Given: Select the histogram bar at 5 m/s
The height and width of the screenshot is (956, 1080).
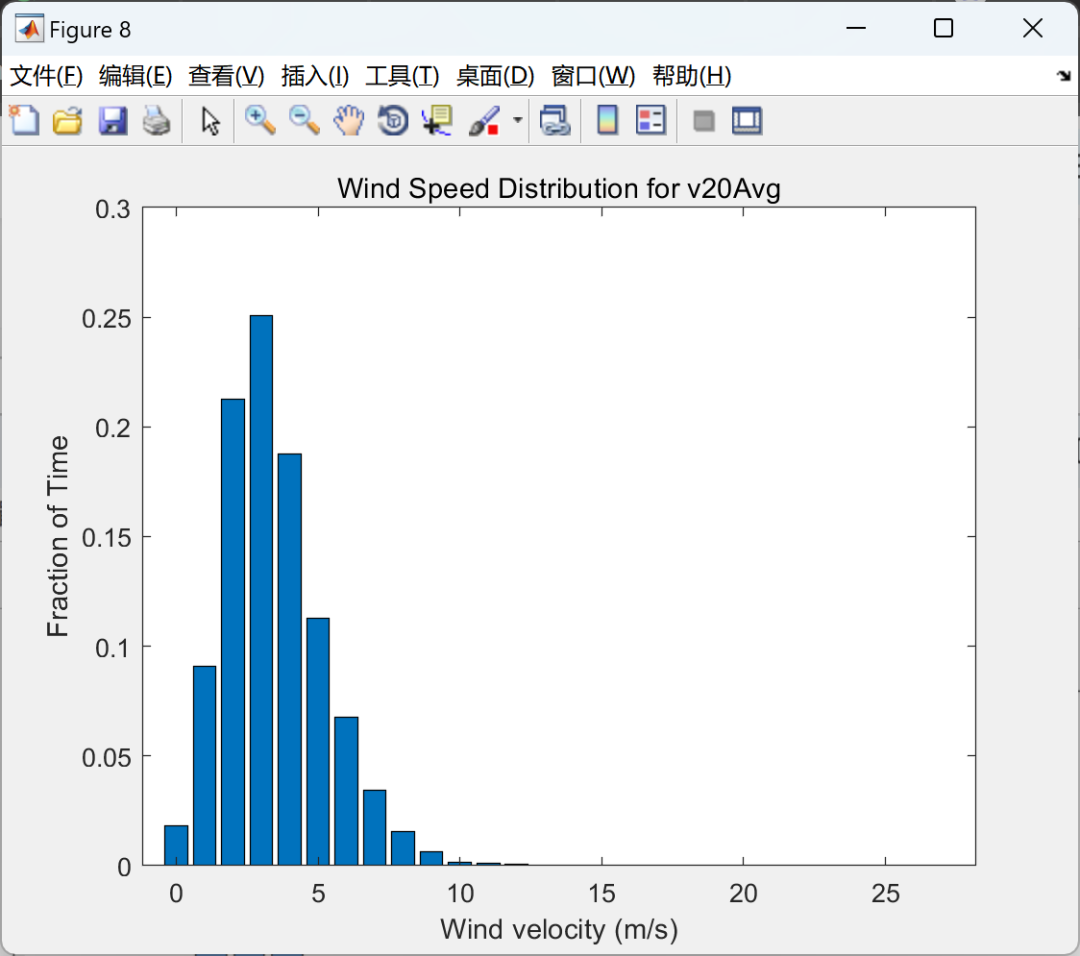Looking at the screenshot, I should point(318,742).
